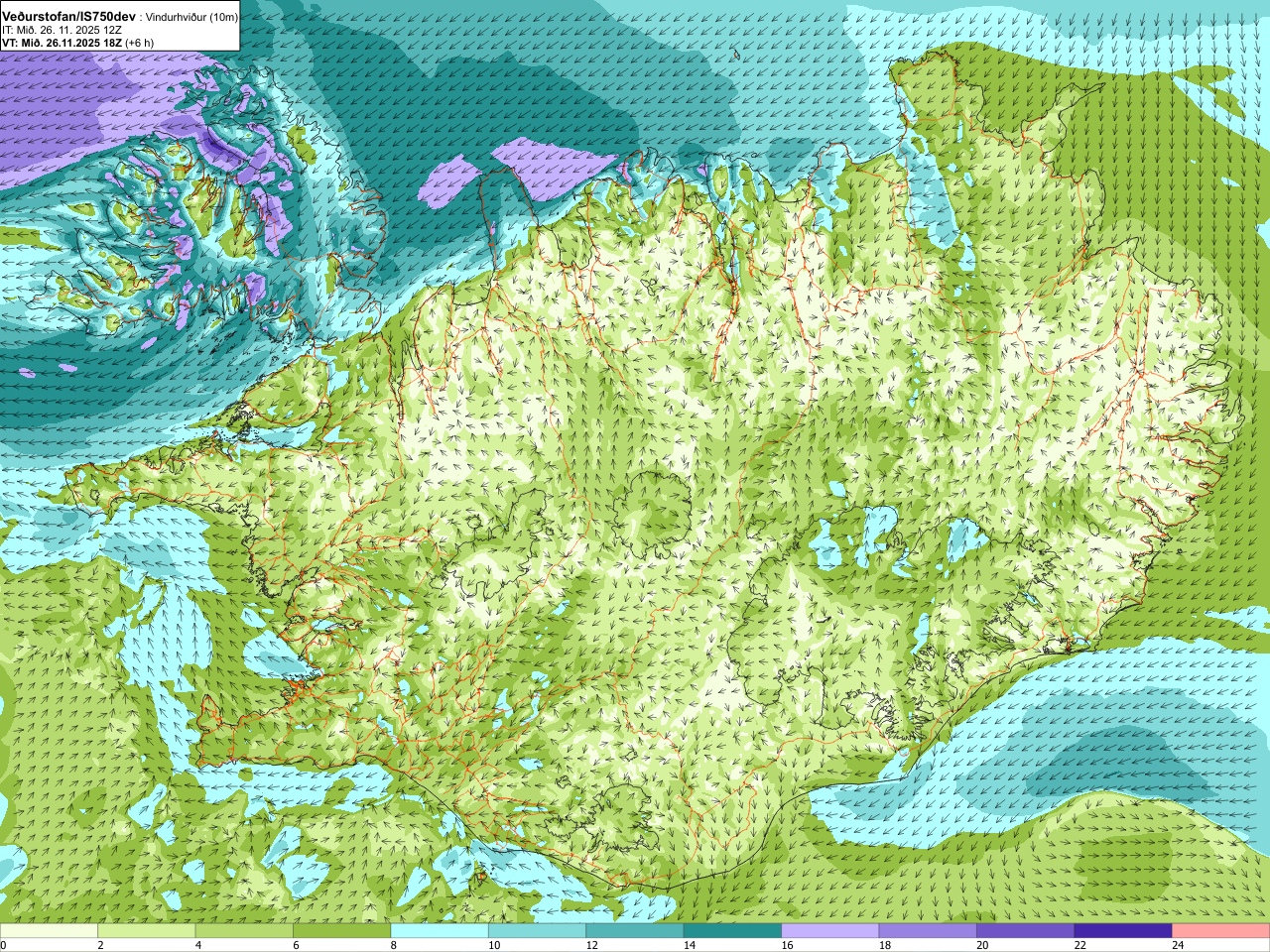
Task: Click the "12" tick label on the scale
Action: pyautogui.click(x=591, y=945)
